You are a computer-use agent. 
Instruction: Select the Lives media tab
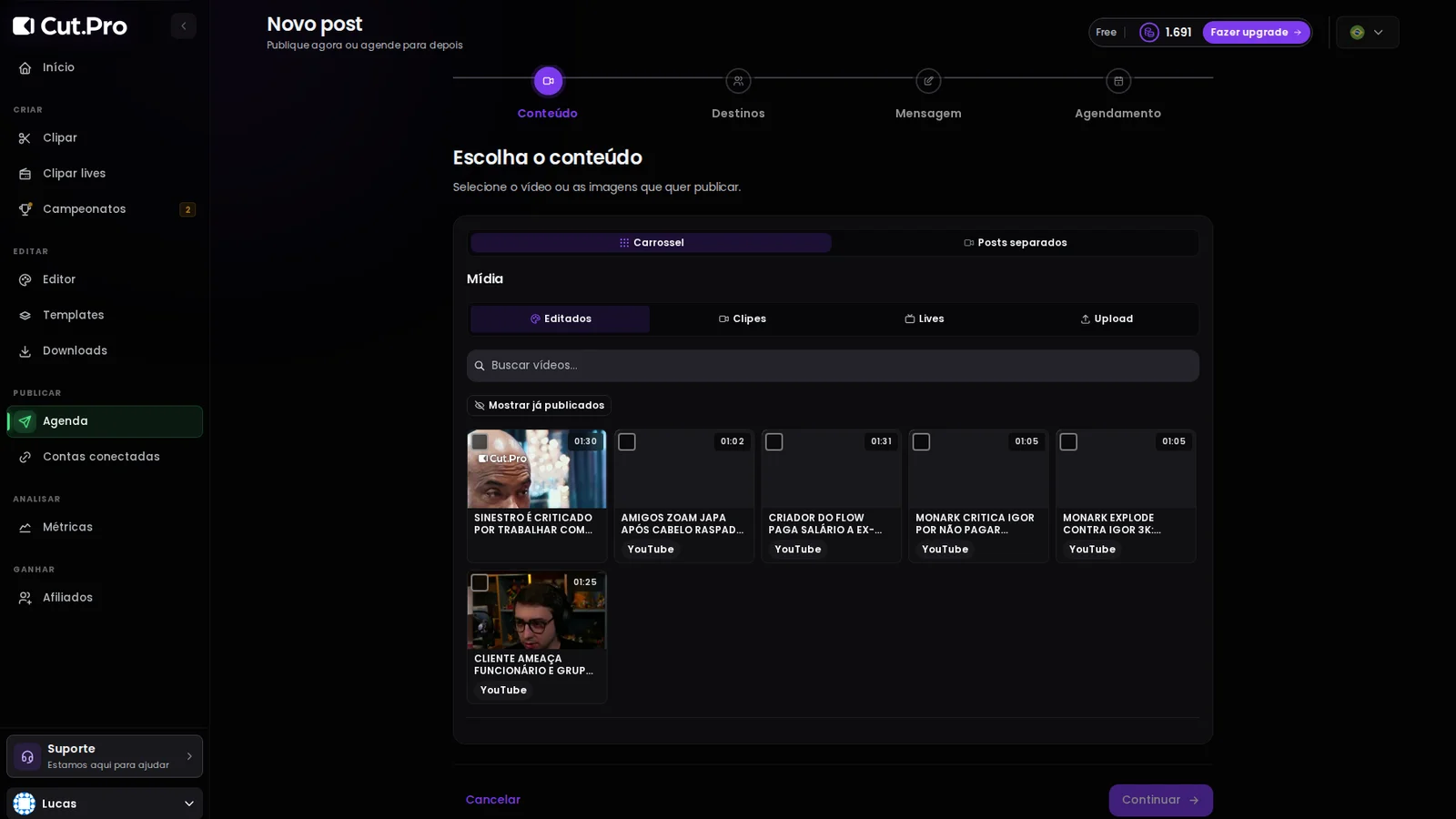tap(925, 319)
